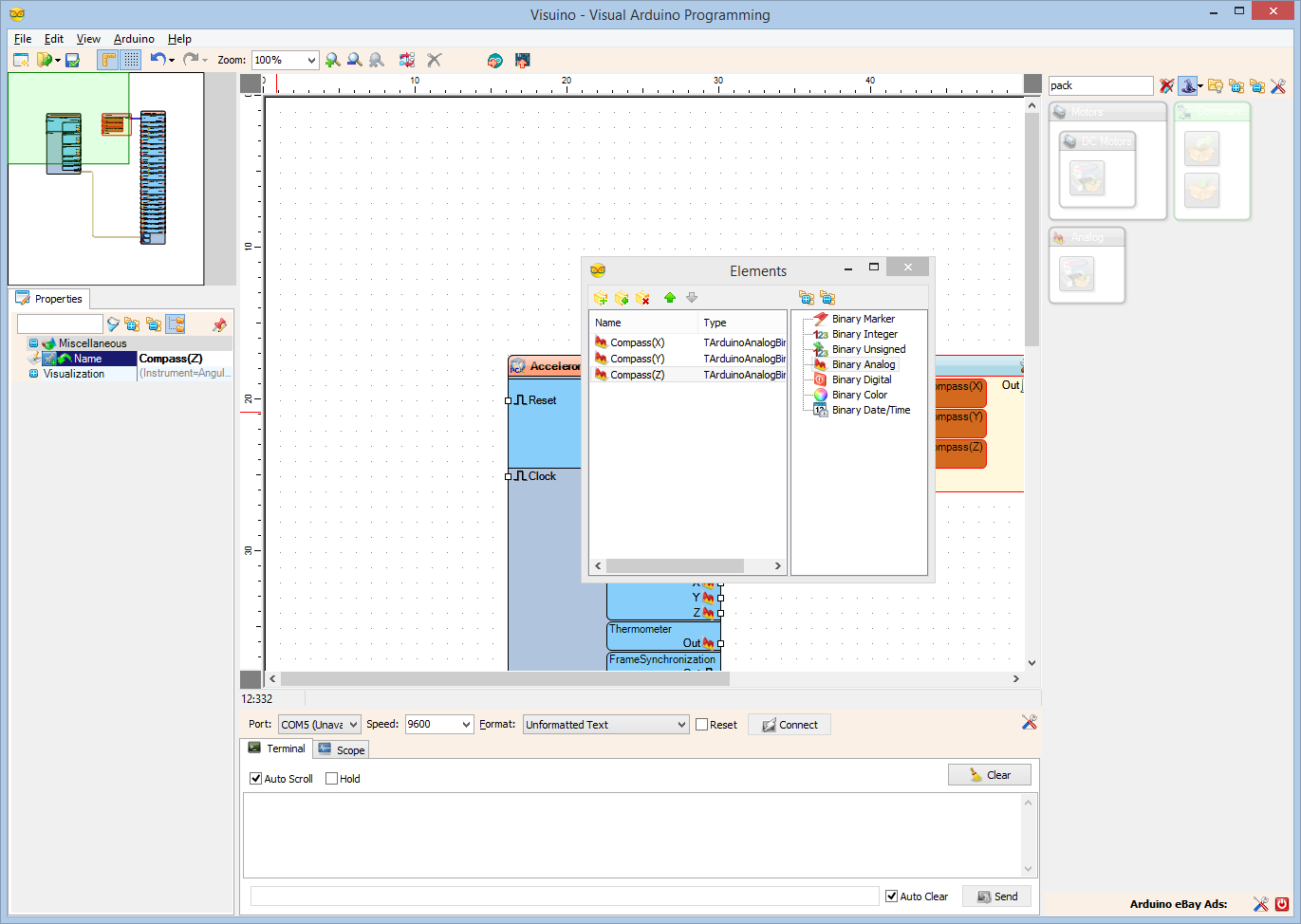Open the Zoom percentage dropdown
The width and height of the screenshot is (1301, 924).
pyautogui.click(x=311, y=60)
